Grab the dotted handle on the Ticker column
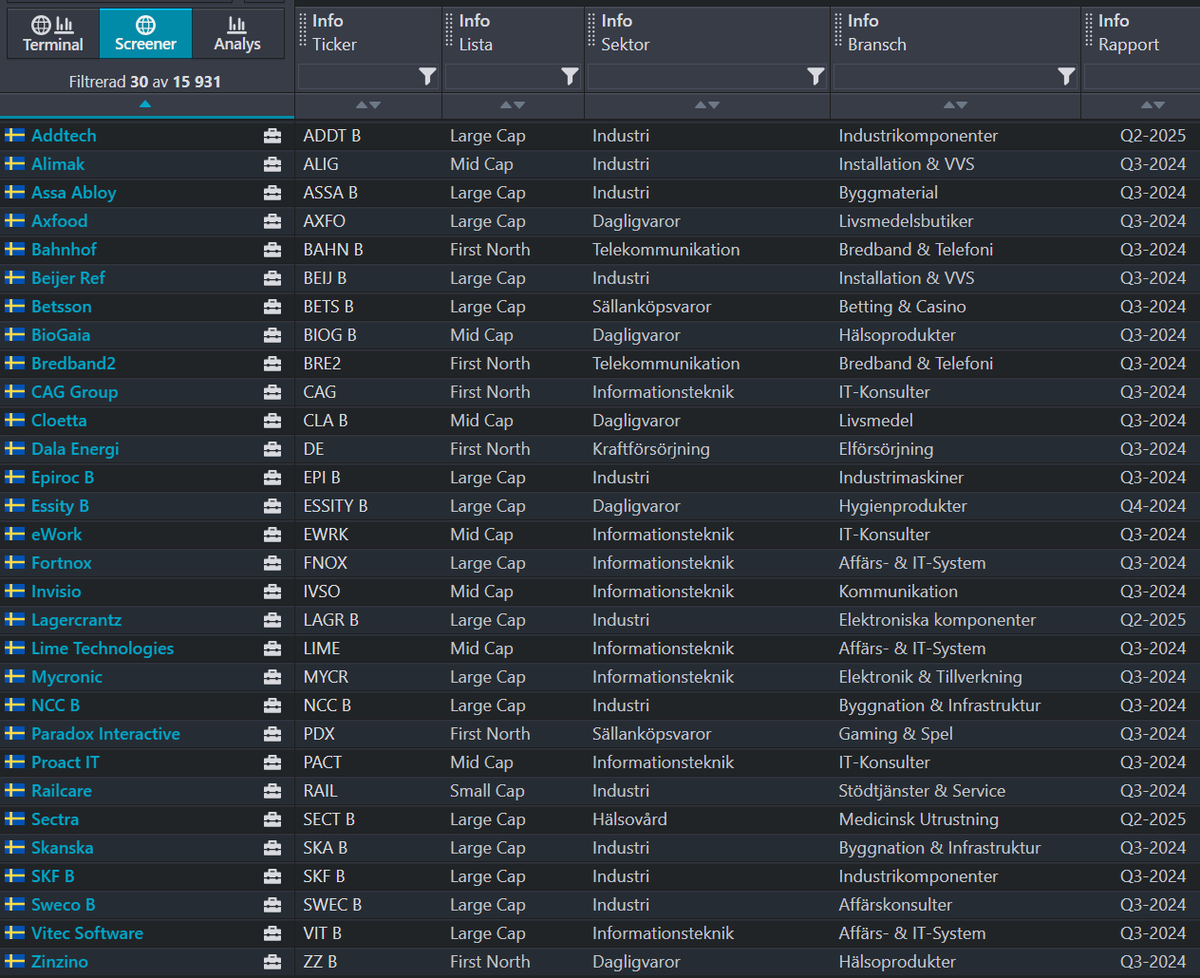The height and width of the screenshot is (978, 1200). tap(303, 29)
